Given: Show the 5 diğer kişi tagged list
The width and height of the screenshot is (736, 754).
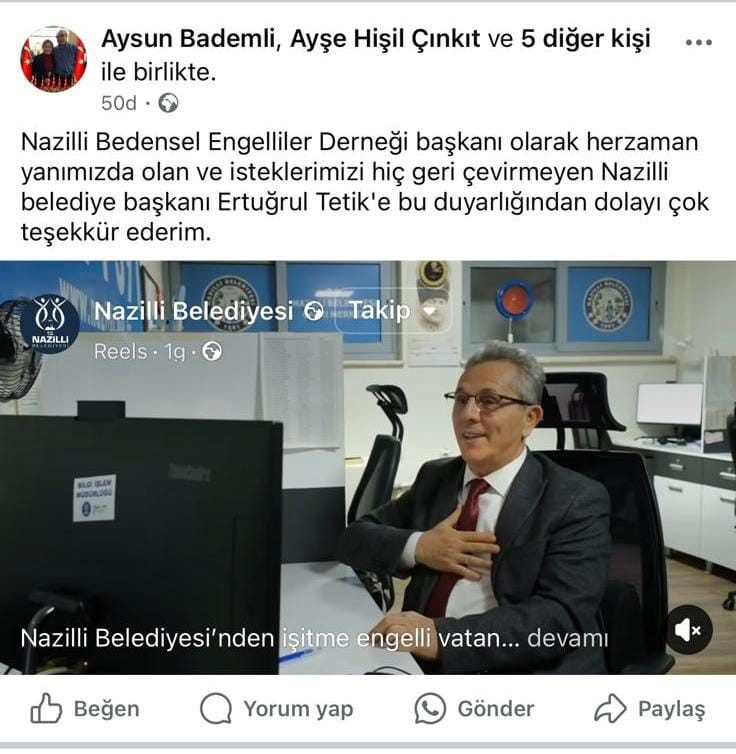Looking at the screenshot, I should tap(585, 39).
